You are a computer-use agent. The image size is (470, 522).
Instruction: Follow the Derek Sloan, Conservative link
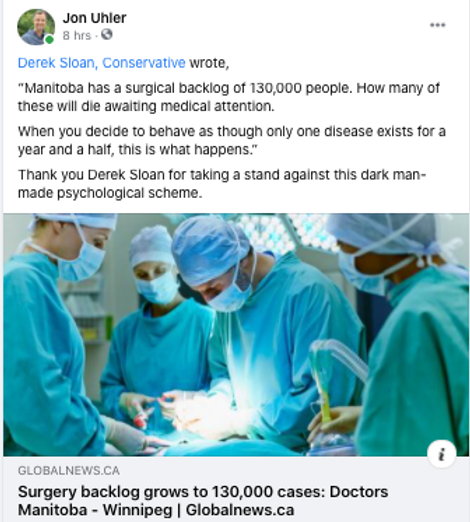tap(101, 63)
